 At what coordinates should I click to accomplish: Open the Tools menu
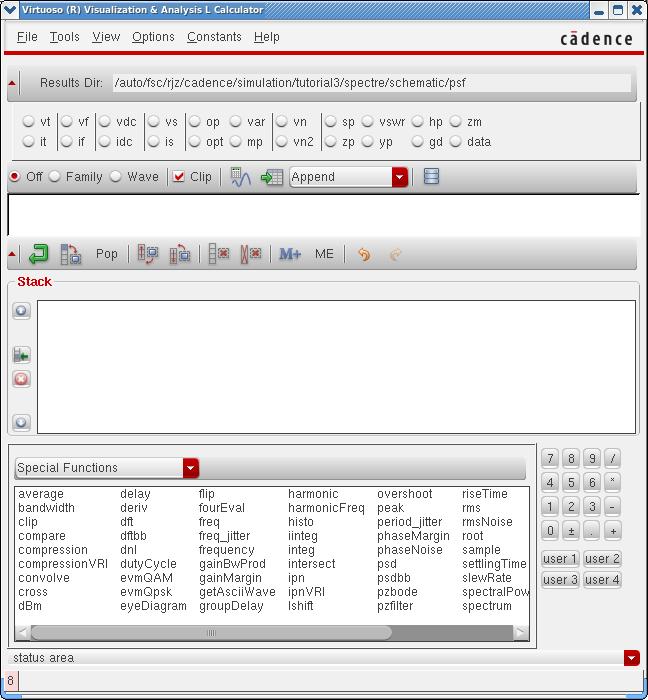(65, 37)
